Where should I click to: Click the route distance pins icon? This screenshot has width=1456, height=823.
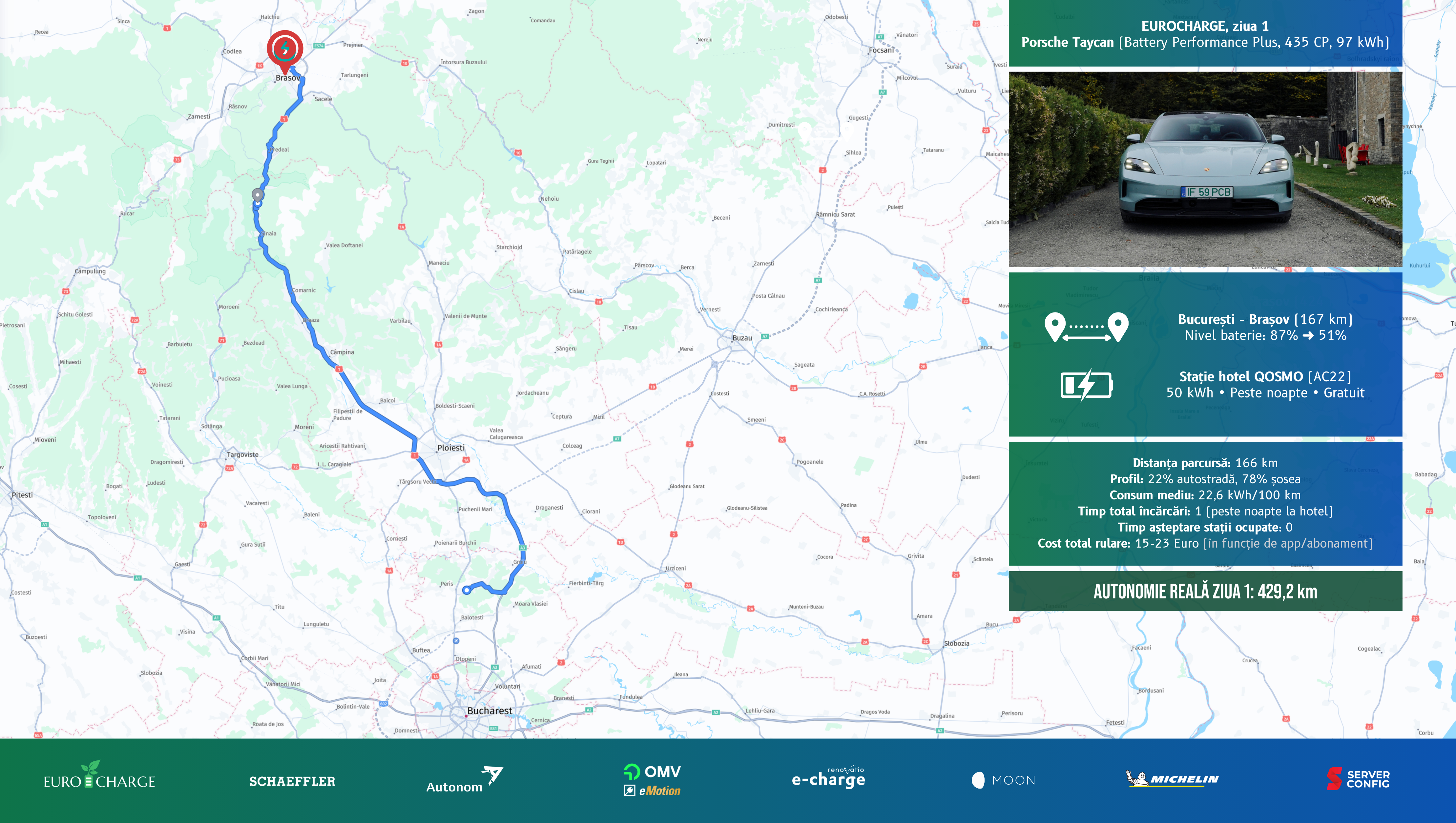pyautogui.click(x=1086, y=327)
